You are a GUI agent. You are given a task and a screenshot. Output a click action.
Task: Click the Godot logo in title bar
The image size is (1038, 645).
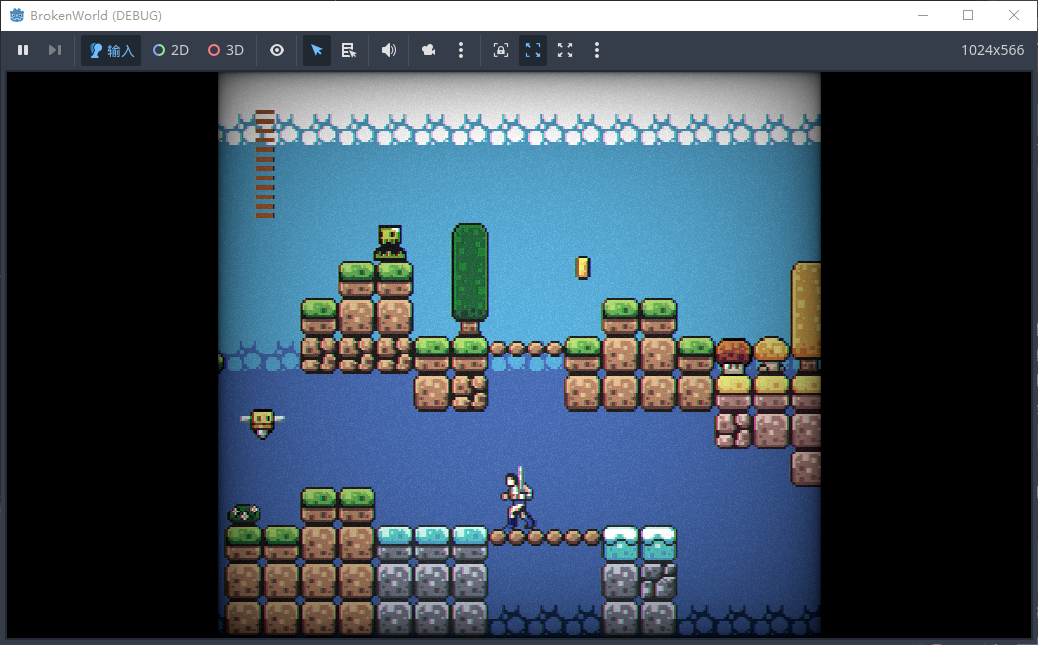tap(16, 15)
